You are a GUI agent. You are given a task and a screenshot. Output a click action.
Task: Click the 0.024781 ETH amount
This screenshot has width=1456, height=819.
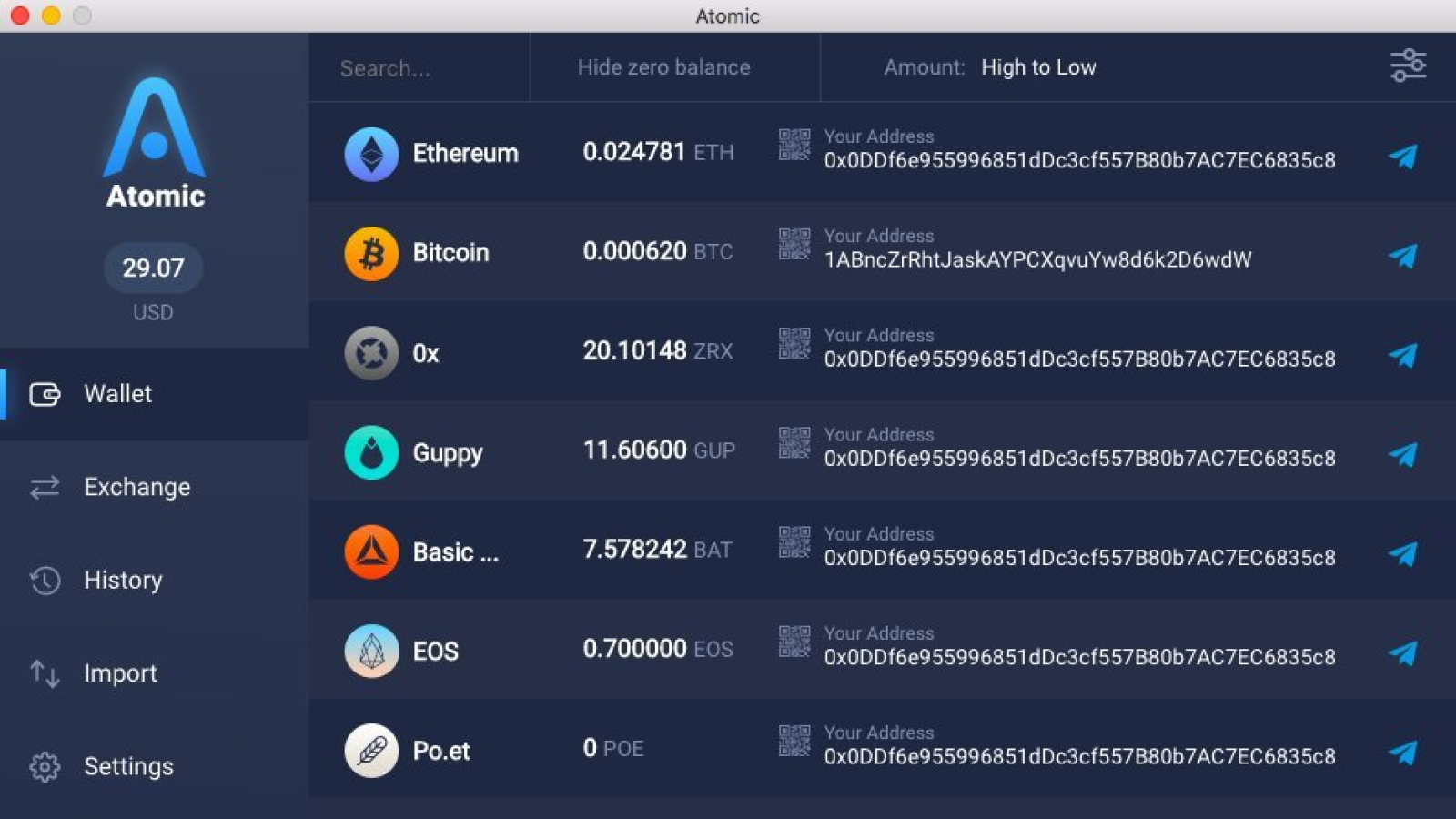[658, 152]
